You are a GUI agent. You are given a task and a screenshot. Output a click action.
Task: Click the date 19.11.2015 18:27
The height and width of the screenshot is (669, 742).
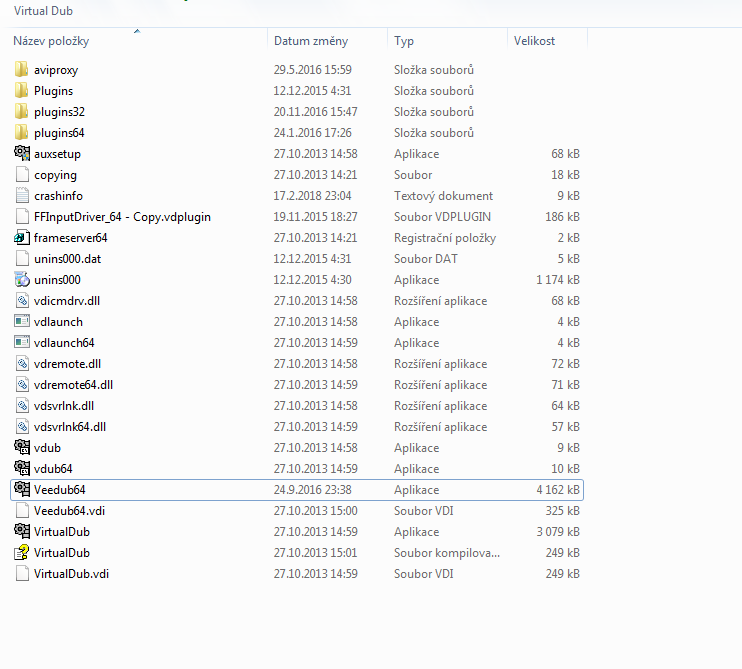click(x=316, y=217)
